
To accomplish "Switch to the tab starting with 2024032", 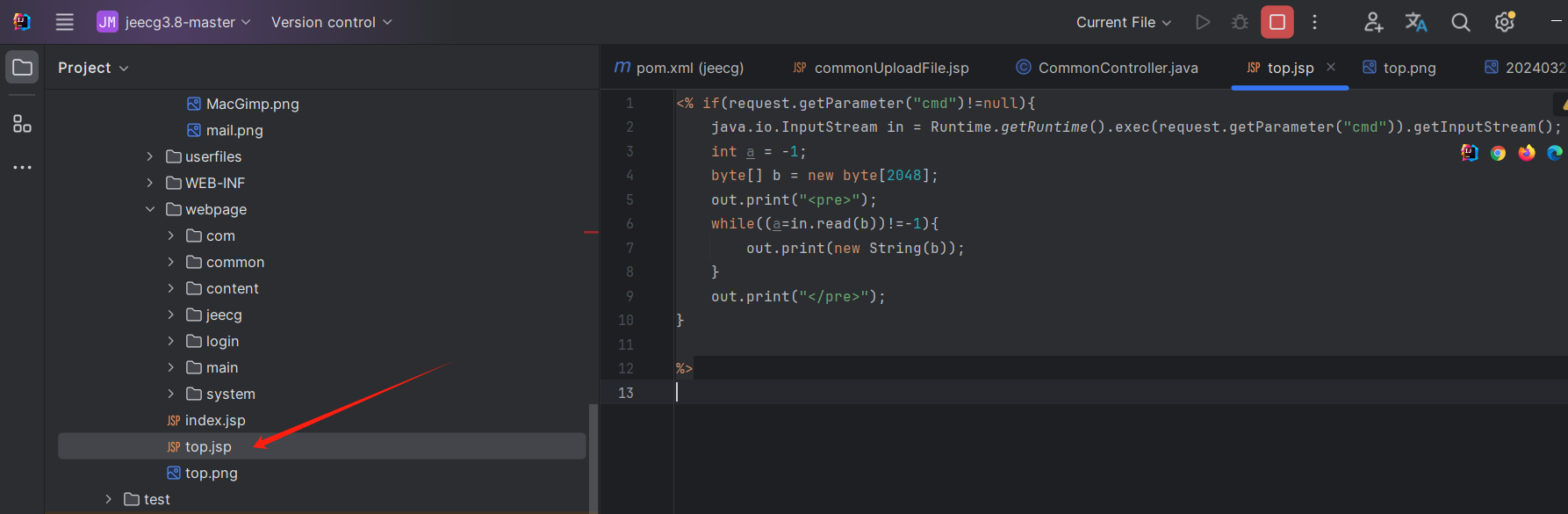I will tap(1525, 68).
